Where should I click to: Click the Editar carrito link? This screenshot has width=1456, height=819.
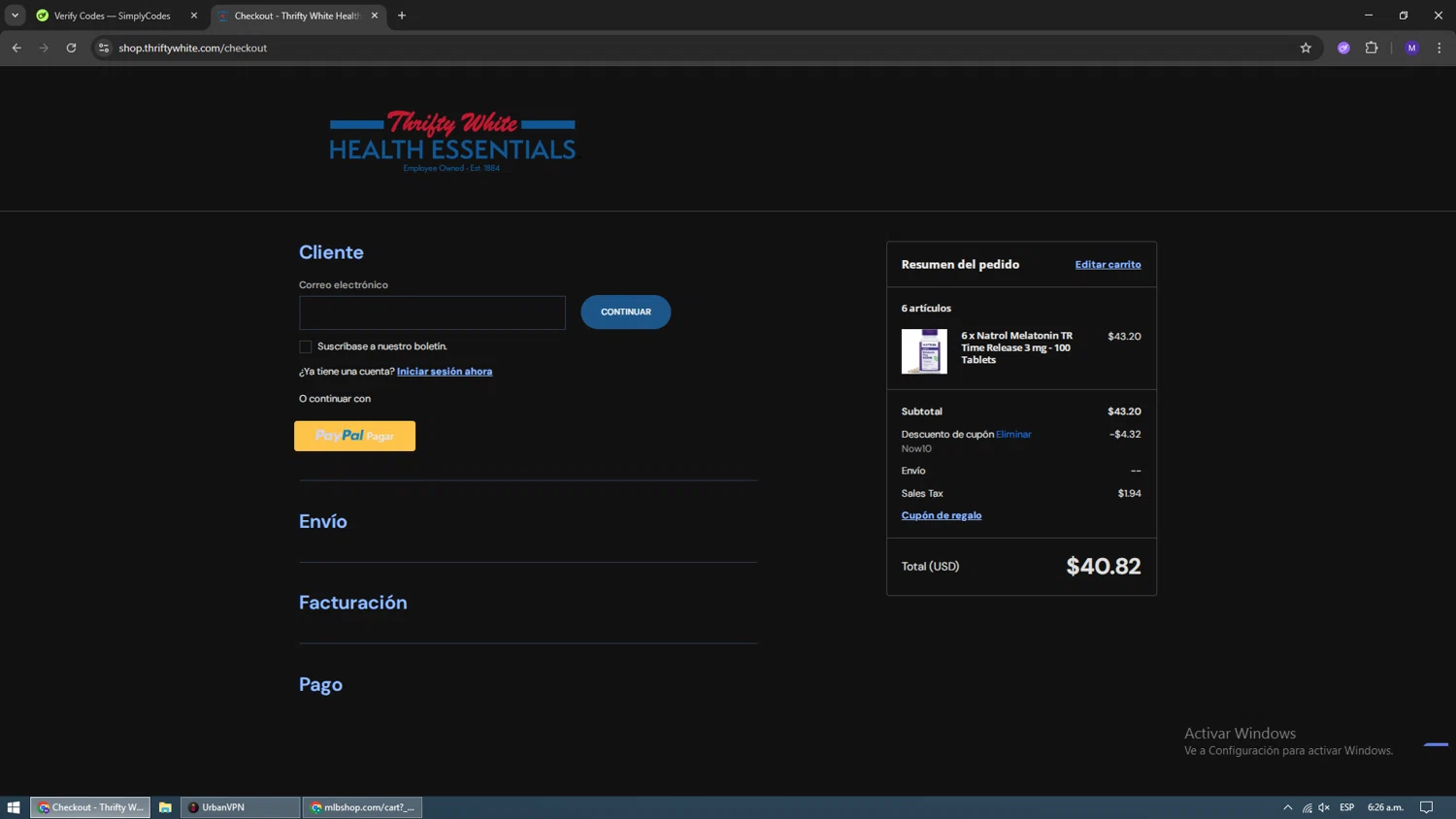point(1108,264)
